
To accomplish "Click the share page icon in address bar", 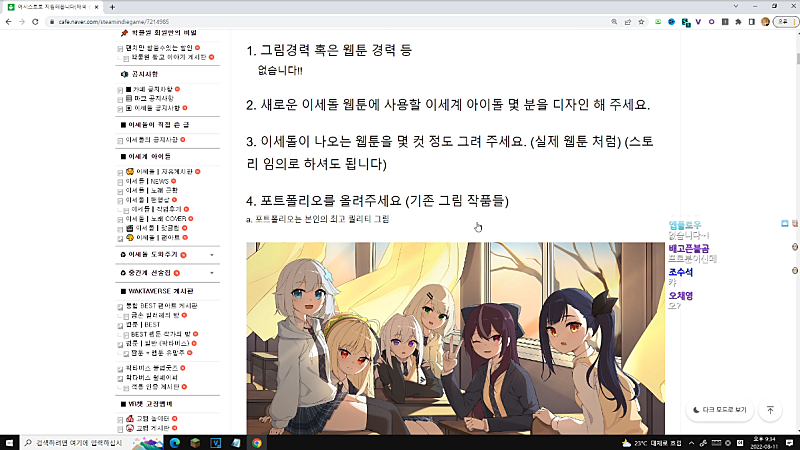I will [628, 22].
